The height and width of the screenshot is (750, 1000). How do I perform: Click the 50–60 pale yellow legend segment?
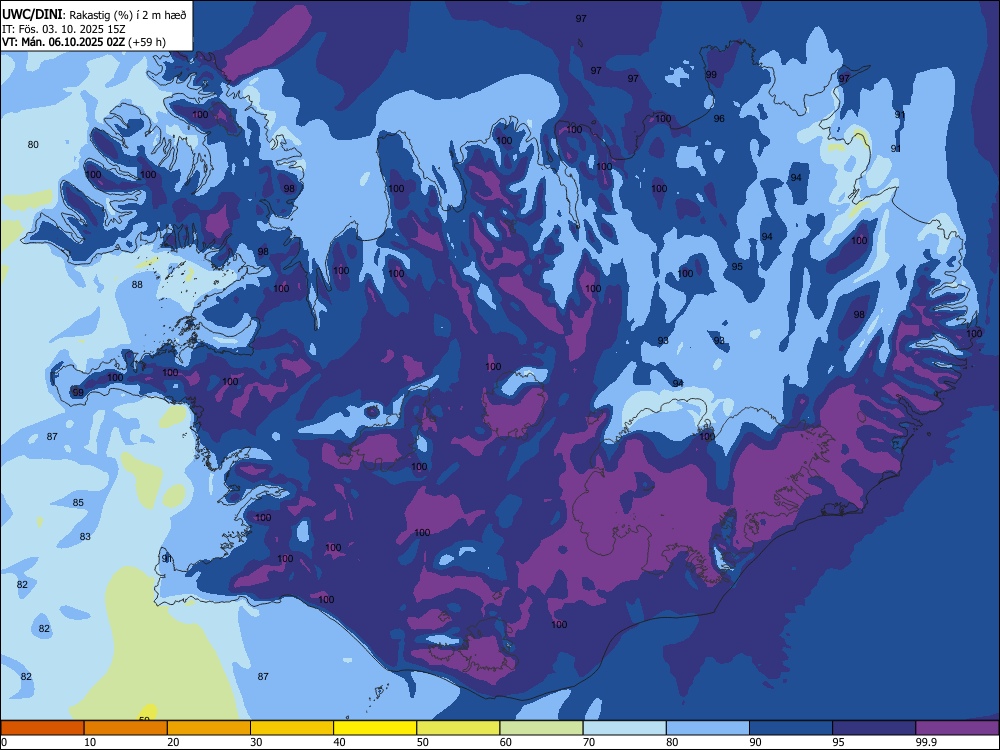coord(458,728)
